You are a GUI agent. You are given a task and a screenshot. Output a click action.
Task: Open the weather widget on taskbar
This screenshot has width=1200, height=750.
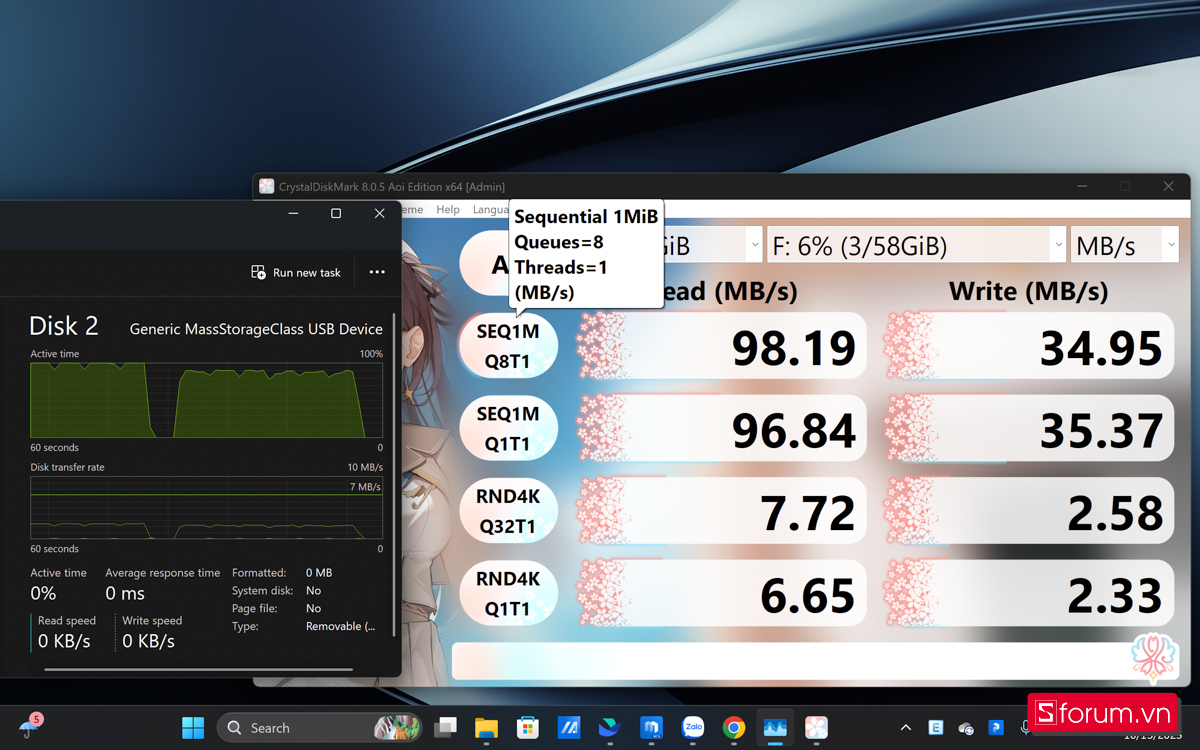(x=30, y=726)
